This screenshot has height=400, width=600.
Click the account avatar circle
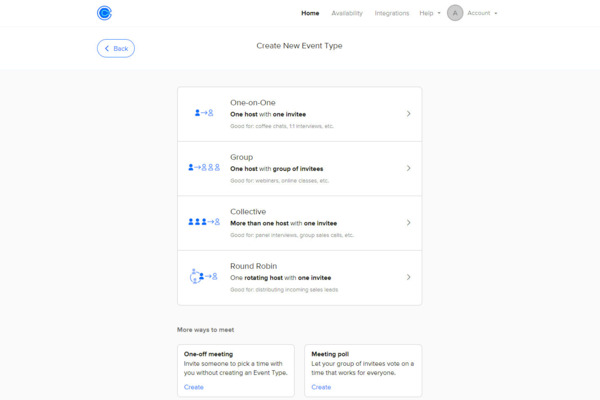click(455, 13)
